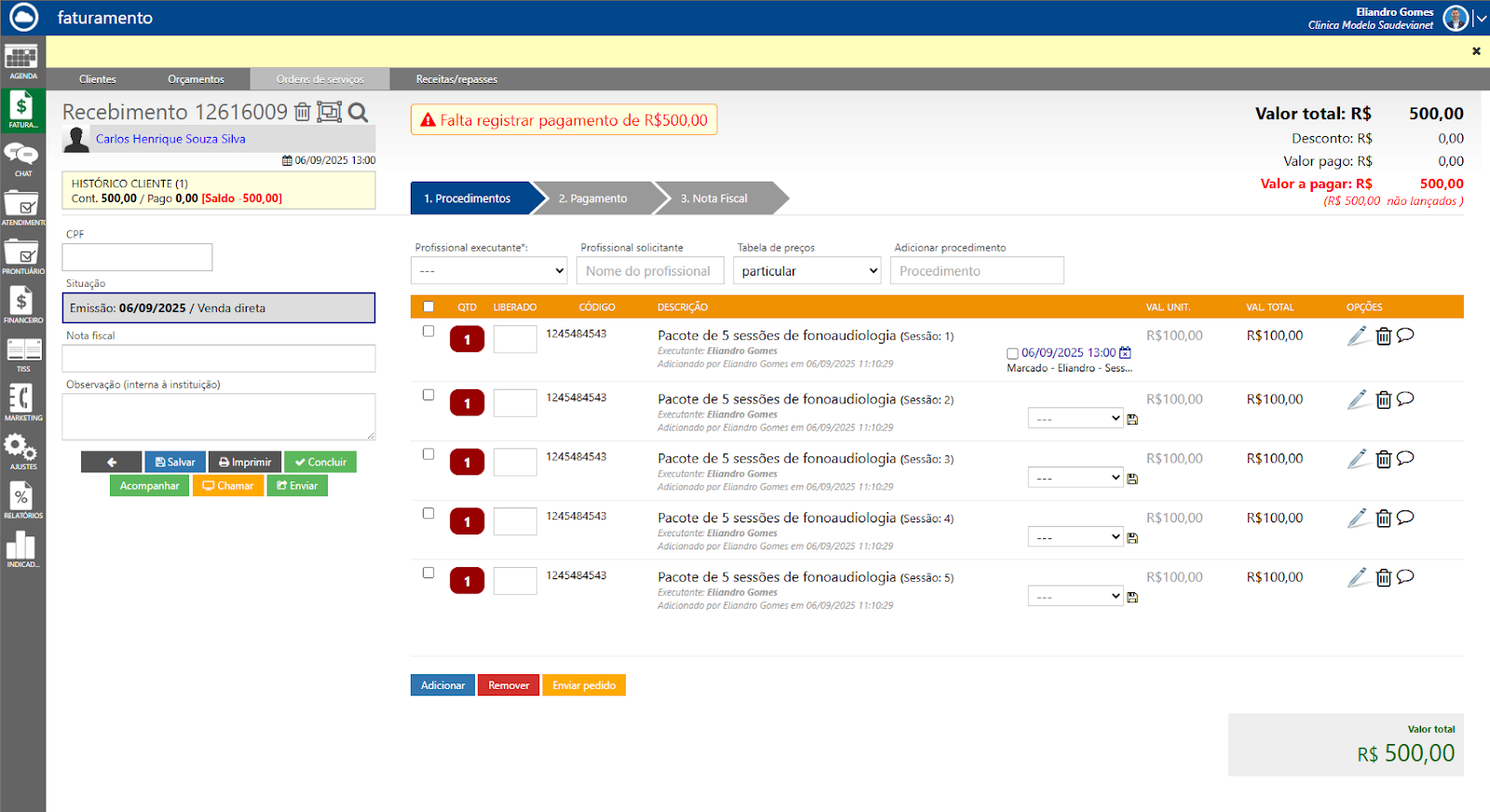Viewport: 1490px width, 812px height.
Task: Open the TISS sidebar module
Action: [22, 355]
